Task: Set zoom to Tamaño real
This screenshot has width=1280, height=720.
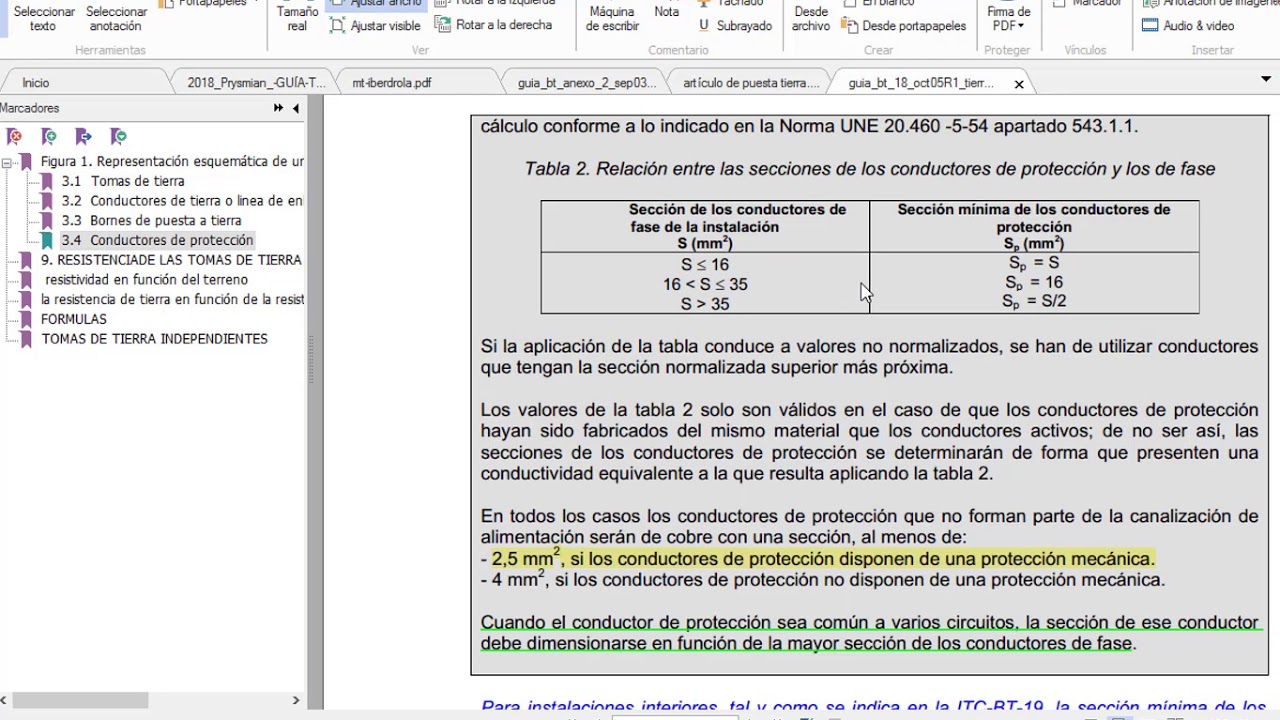Action: 297,19
